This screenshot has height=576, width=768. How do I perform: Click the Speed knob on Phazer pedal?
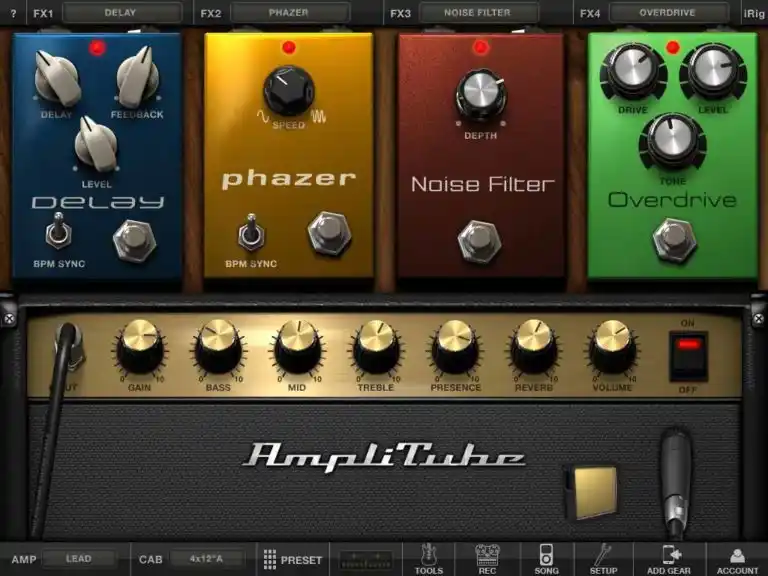(289, 92)
